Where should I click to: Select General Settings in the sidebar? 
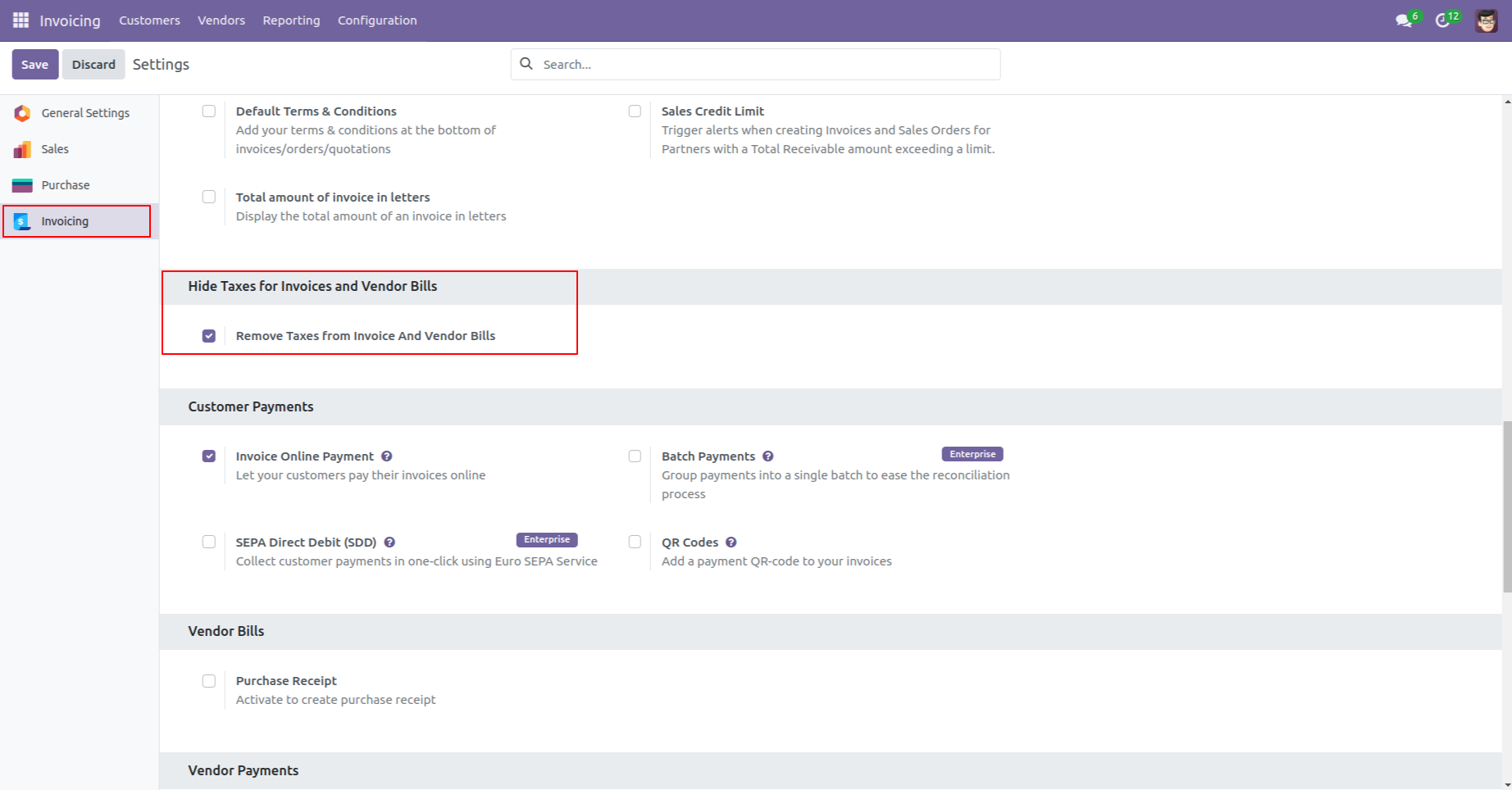tap(84, 112)
